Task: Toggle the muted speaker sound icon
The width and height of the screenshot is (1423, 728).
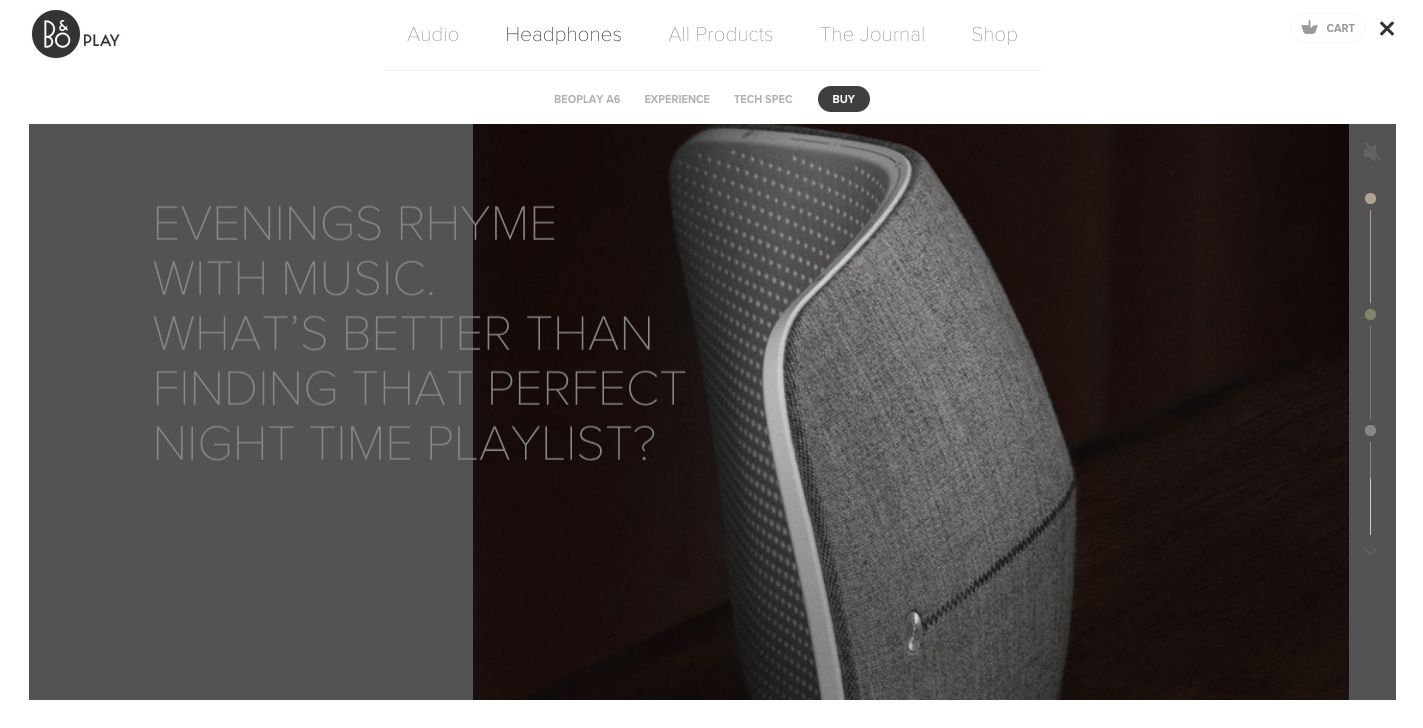Action: tap(1372, 152)
